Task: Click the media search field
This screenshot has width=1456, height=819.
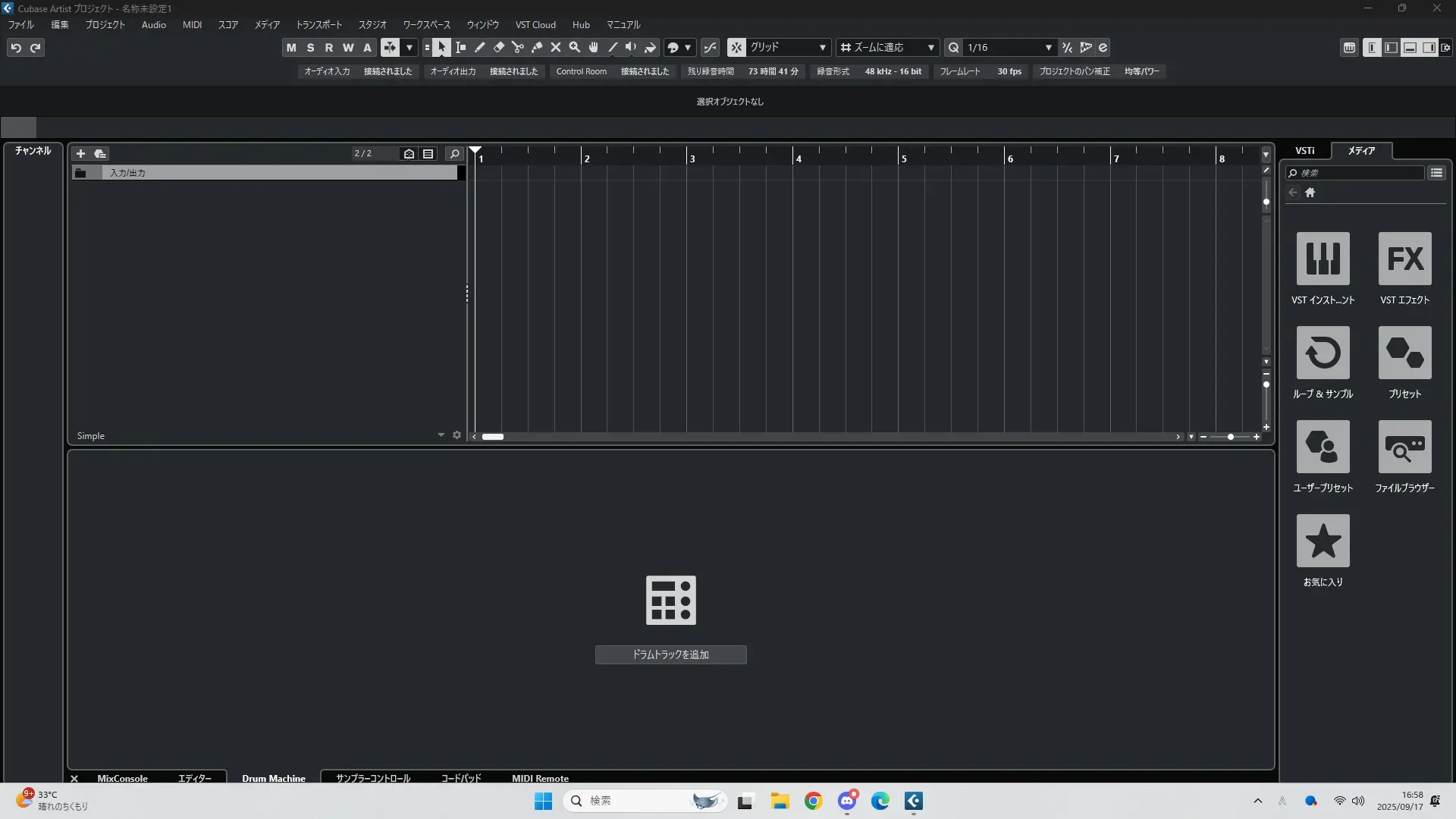Action: click(1357, 174)
